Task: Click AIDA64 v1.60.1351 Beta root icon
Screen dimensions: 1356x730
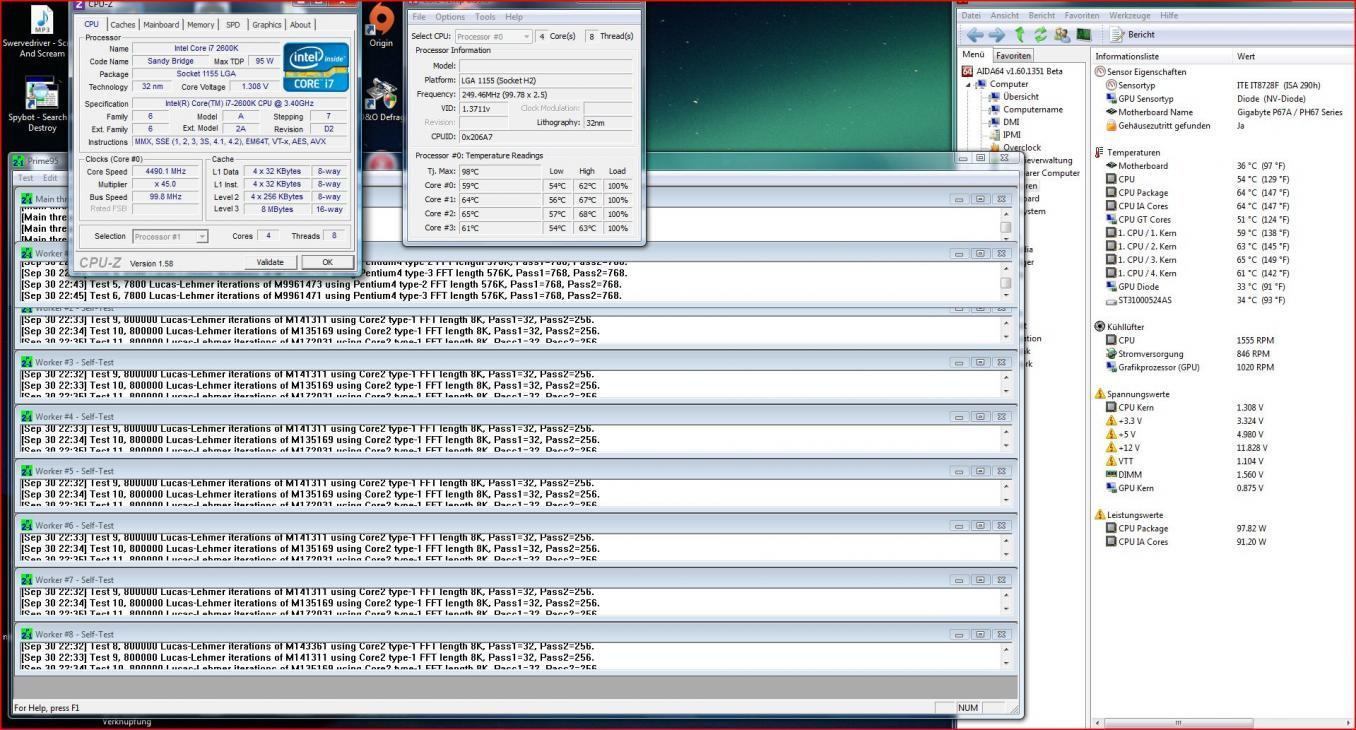Action: pyautogui.click(x=968, y=71)
